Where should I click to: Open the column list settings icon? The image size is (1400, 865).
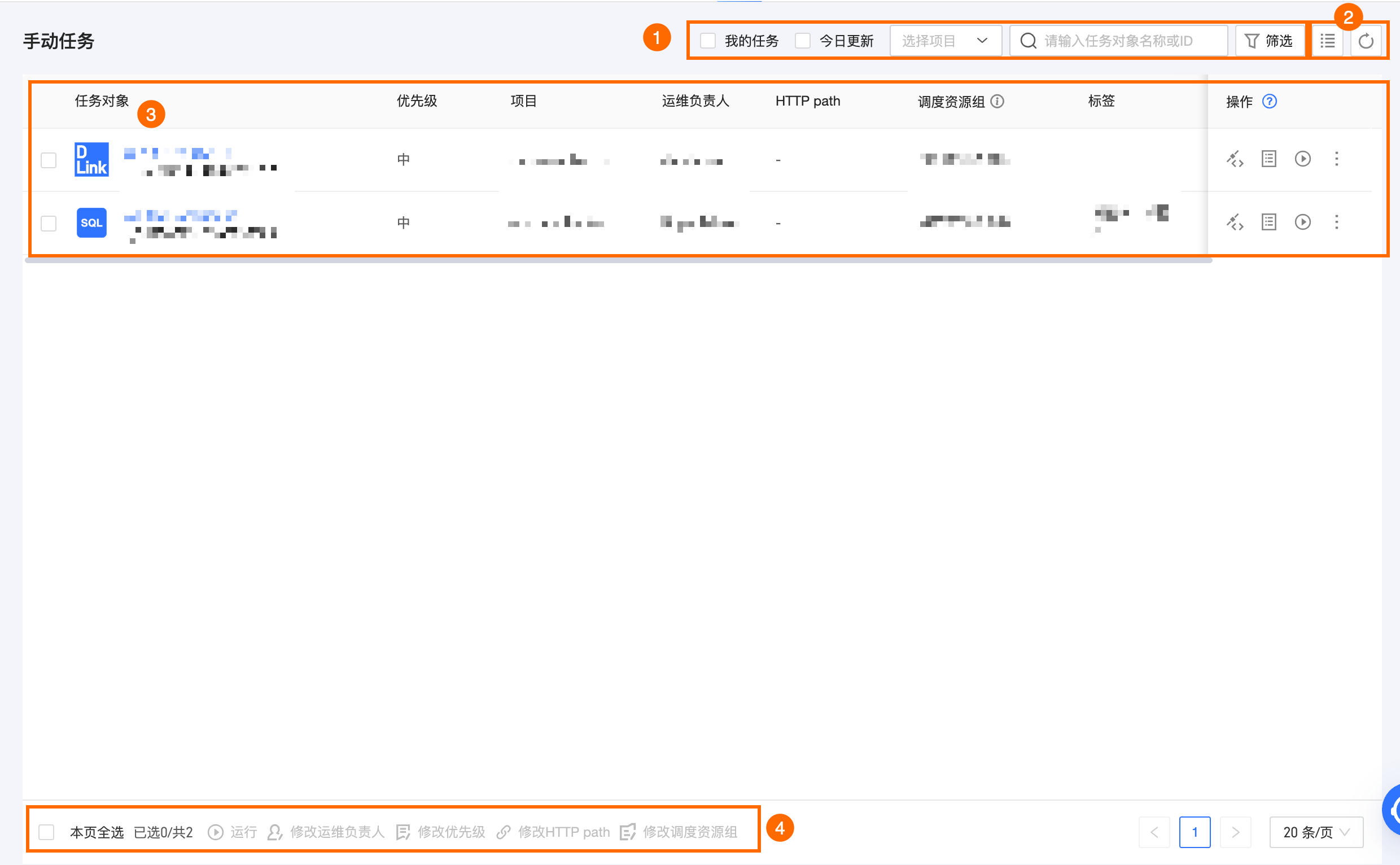click(x=1327, y=41)
